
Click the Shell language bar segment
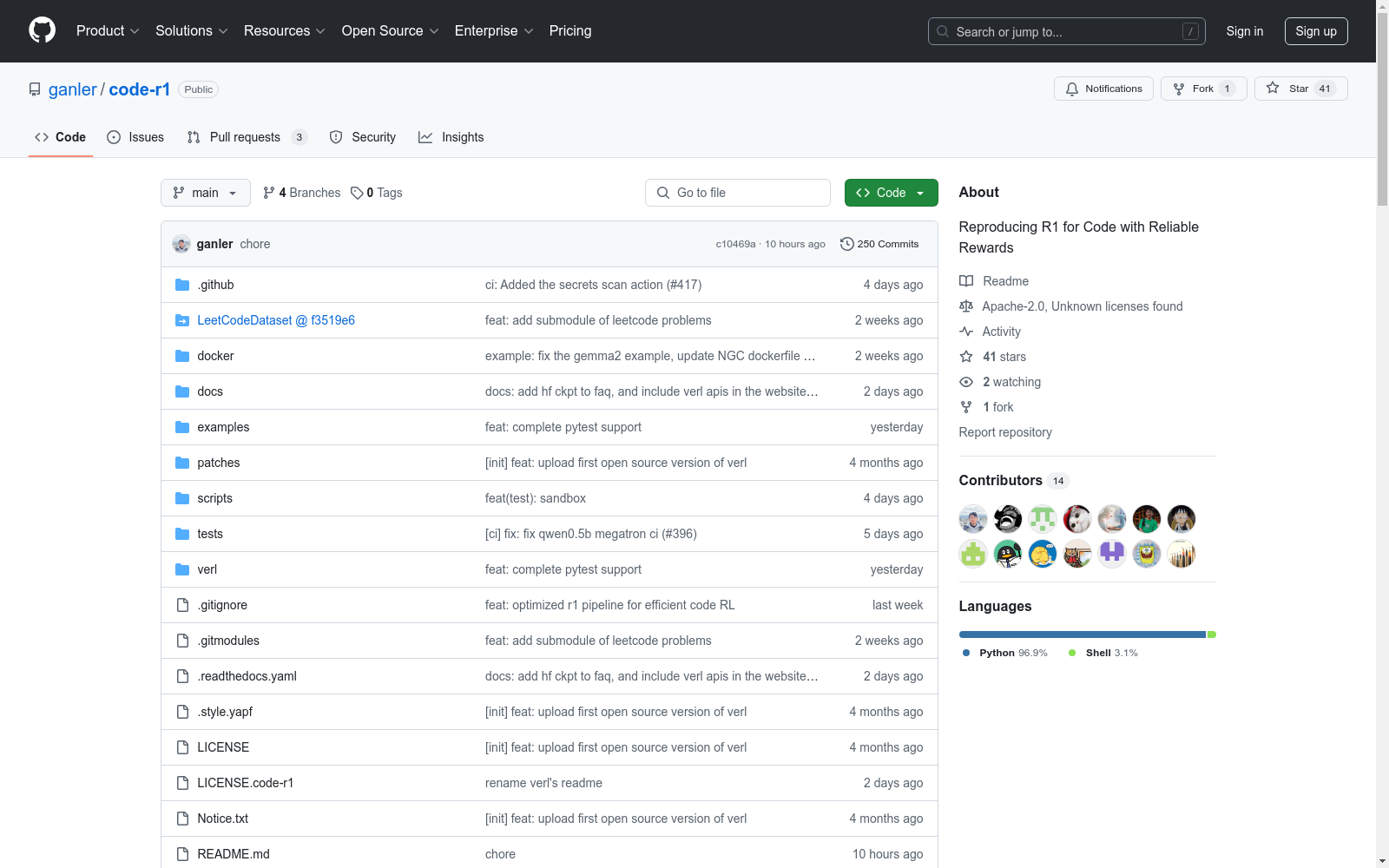1212,635
